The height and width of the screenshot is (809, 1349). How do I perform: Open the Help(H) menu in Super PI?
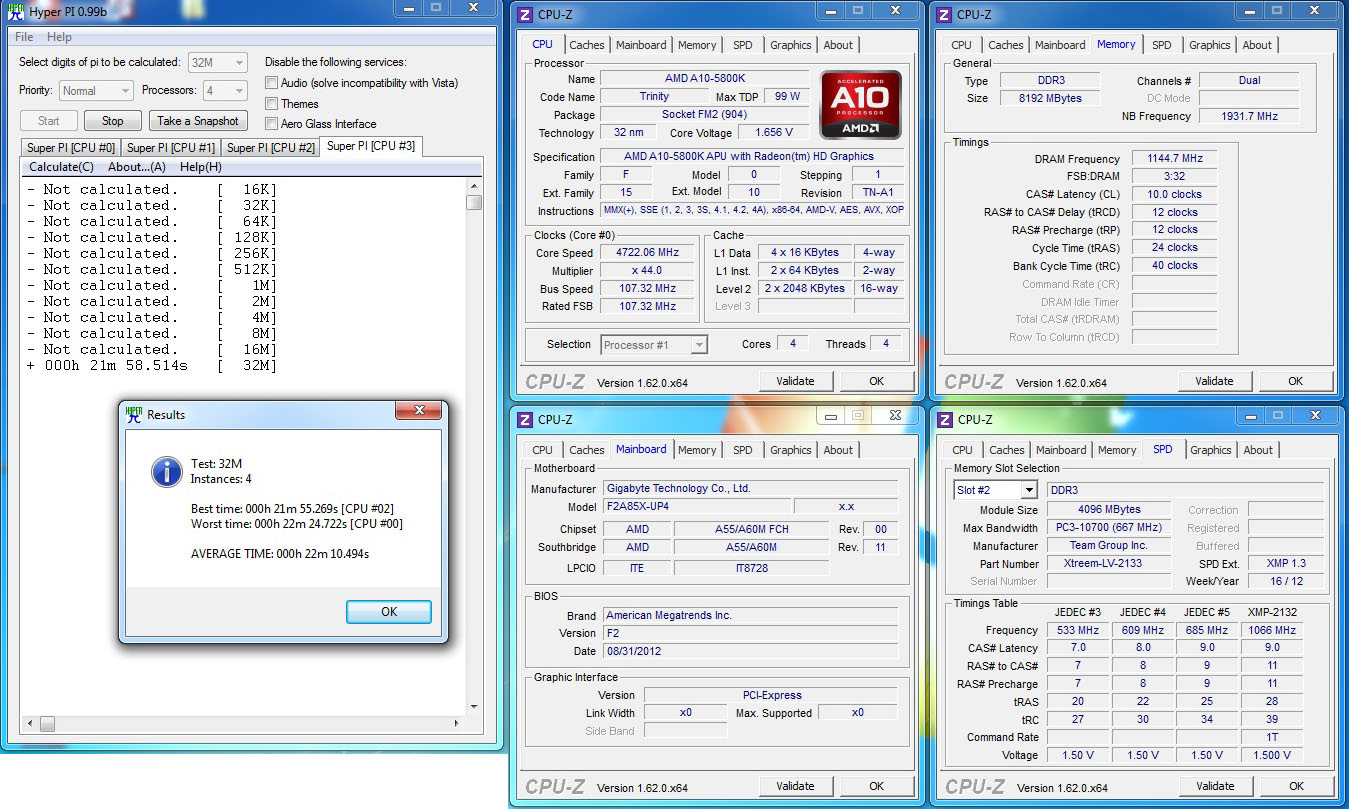(x=201, y=167)
